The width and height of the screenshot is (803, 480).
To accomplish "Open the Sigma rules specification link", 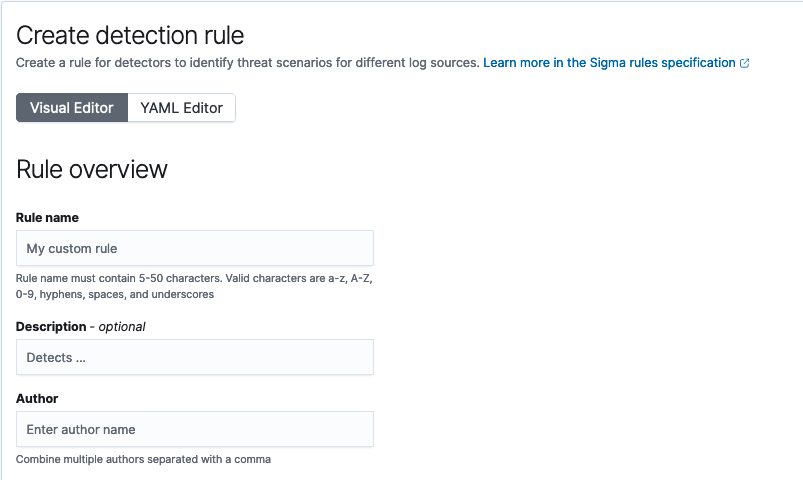I will (609, 62).
